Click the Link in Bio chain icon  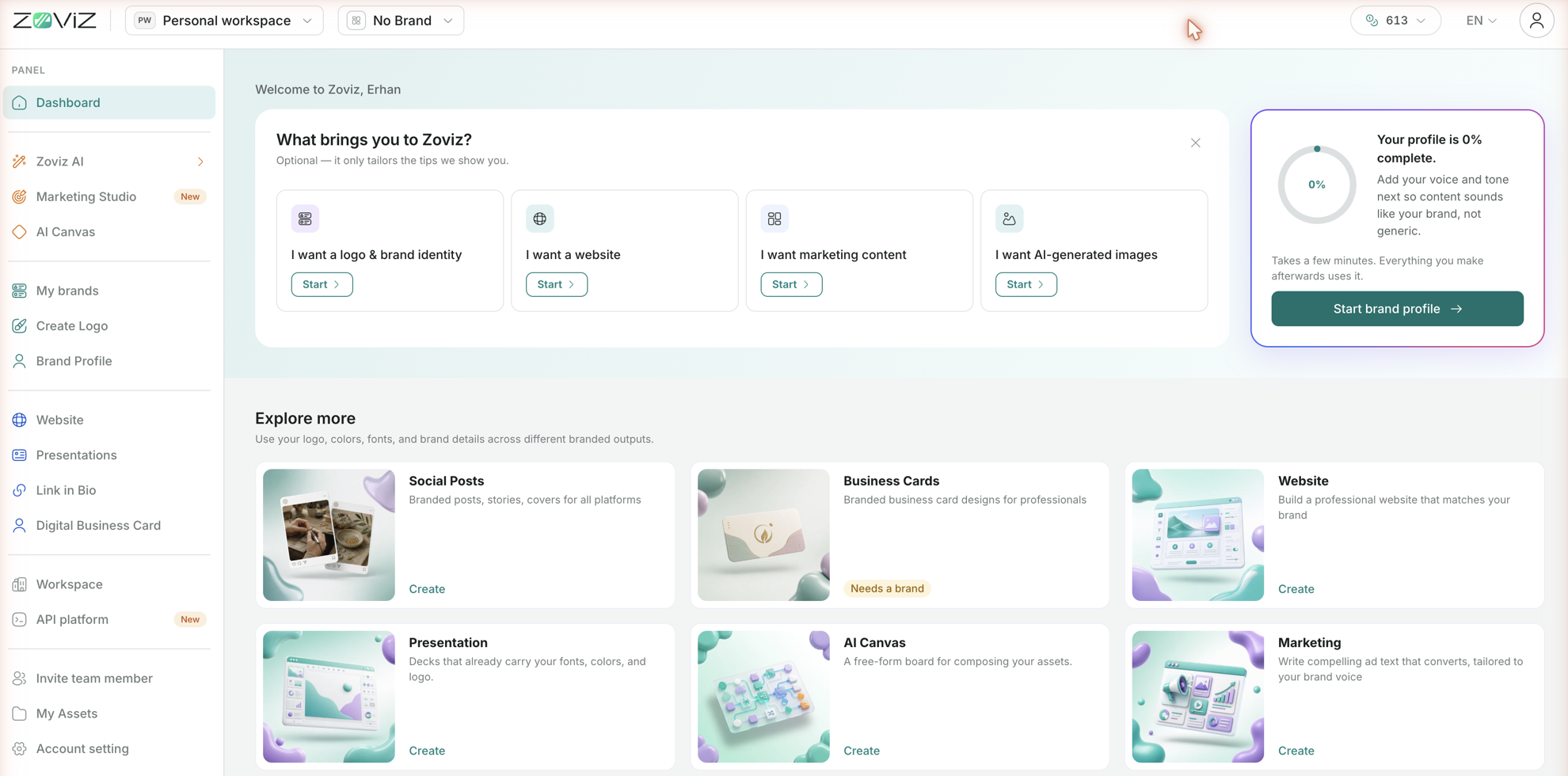click(x=20, y=490)
